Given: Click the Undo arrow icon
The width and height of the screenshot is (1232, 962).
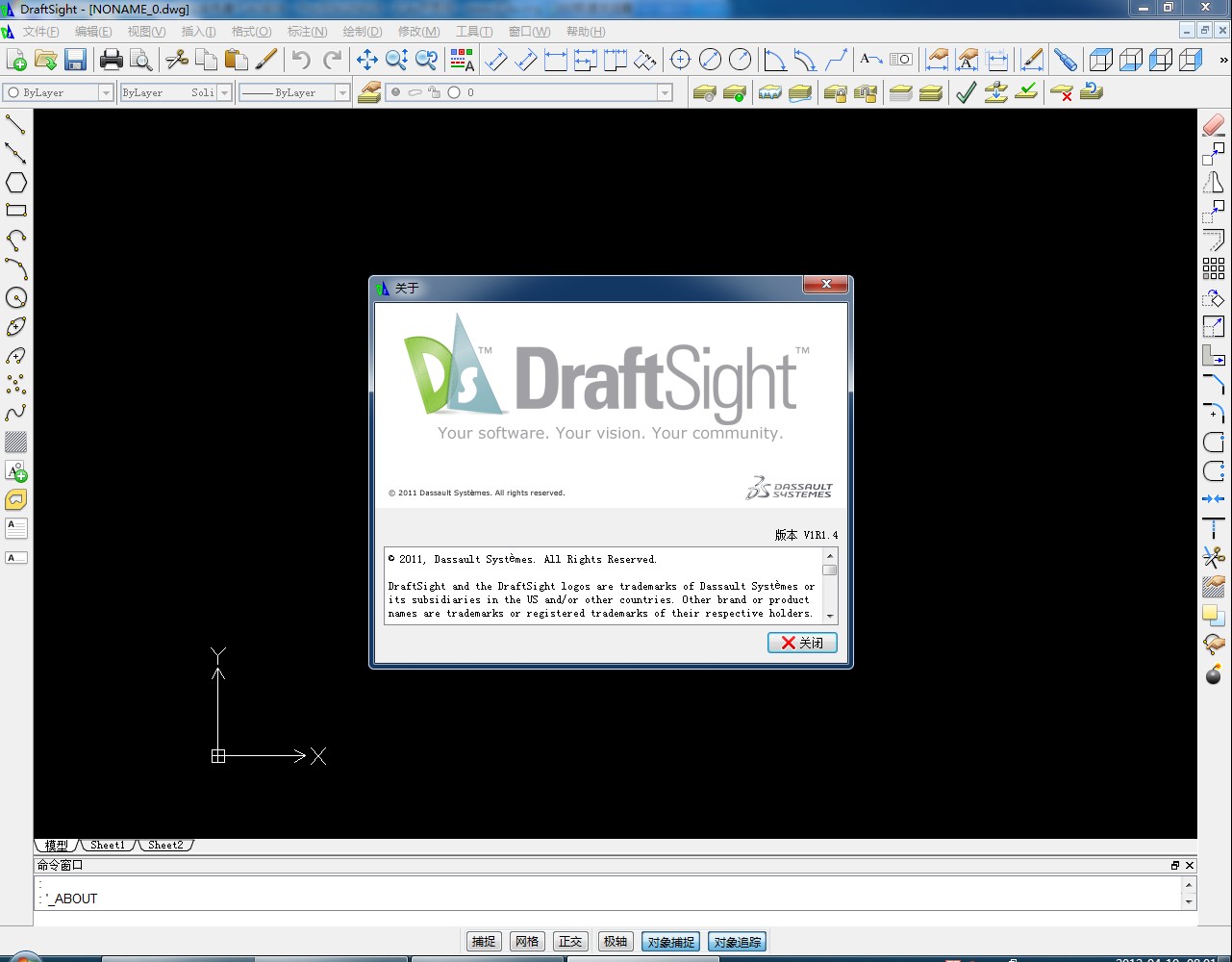Looking at the screenshot, I should pos(302,61).
